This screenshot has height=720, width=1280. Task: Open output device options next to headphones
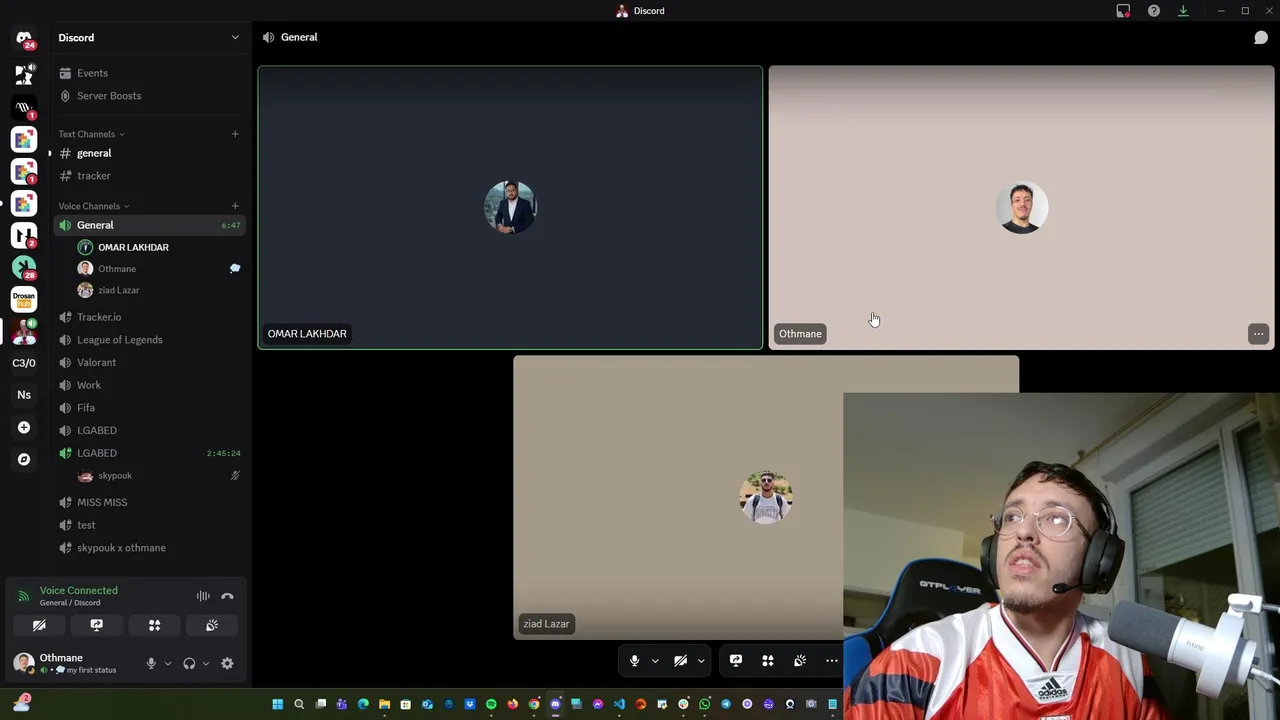(205, 663)
